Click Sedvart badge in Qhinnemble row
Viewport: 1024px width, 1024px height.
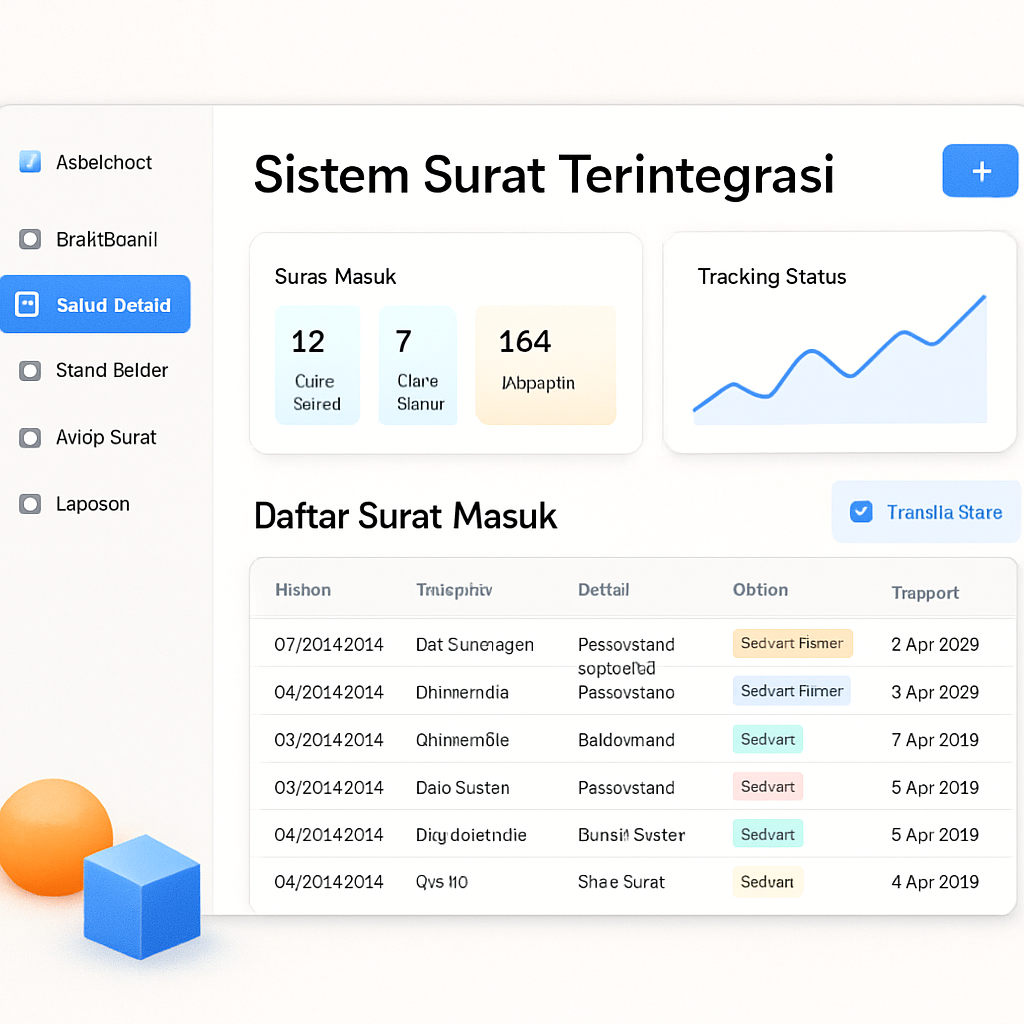[x=767, y=739]
